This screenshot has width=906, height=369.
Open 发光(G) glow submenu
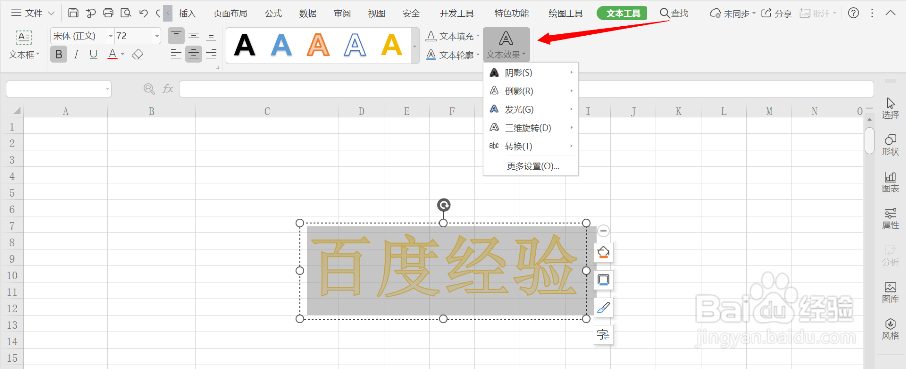click(531, 109)
